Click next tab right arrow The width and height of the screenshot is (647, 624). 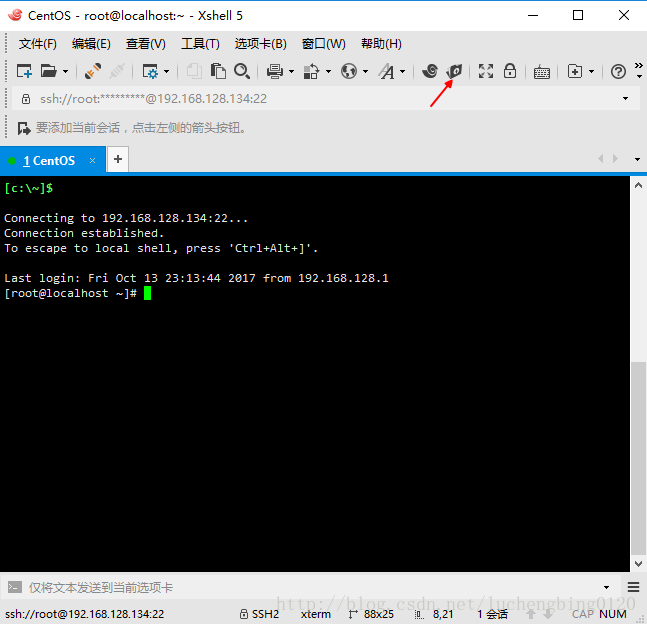(x=615, y=159)
